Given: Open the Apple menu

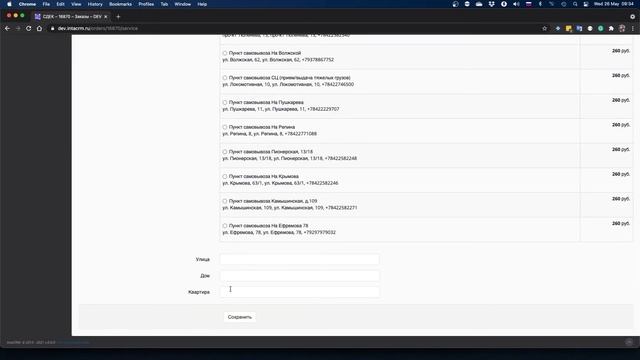Looking at the screenshot, I should click(9, 4).
